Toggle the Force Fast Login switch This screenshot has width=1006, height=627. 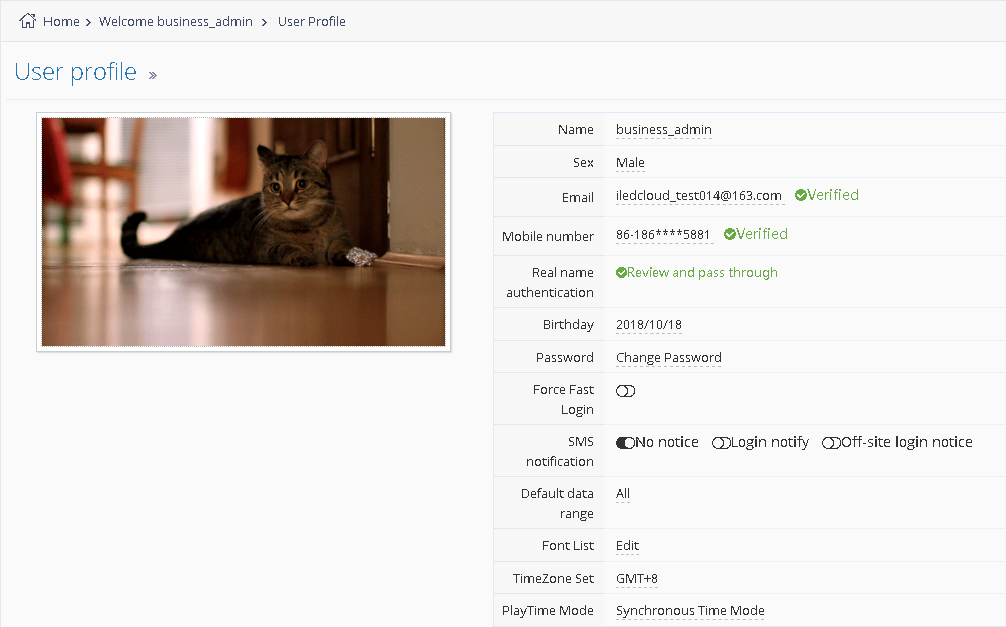(x=626, y=391)
